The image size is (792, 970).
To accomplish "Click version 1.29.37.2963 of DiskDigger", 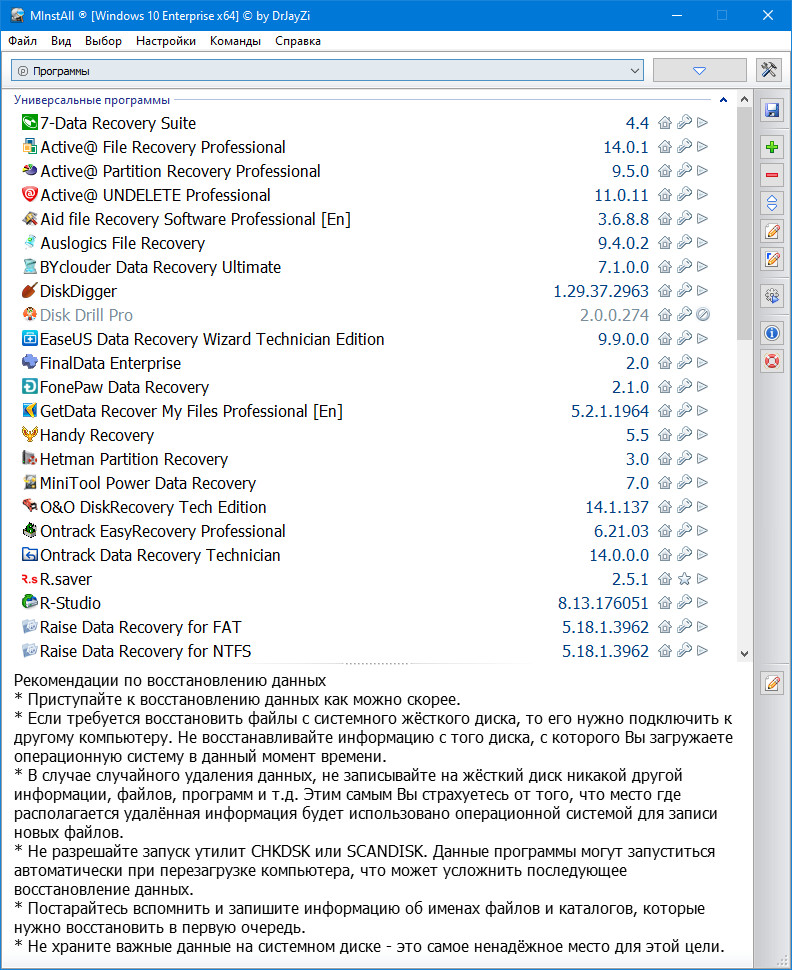I will coord(601,291).
